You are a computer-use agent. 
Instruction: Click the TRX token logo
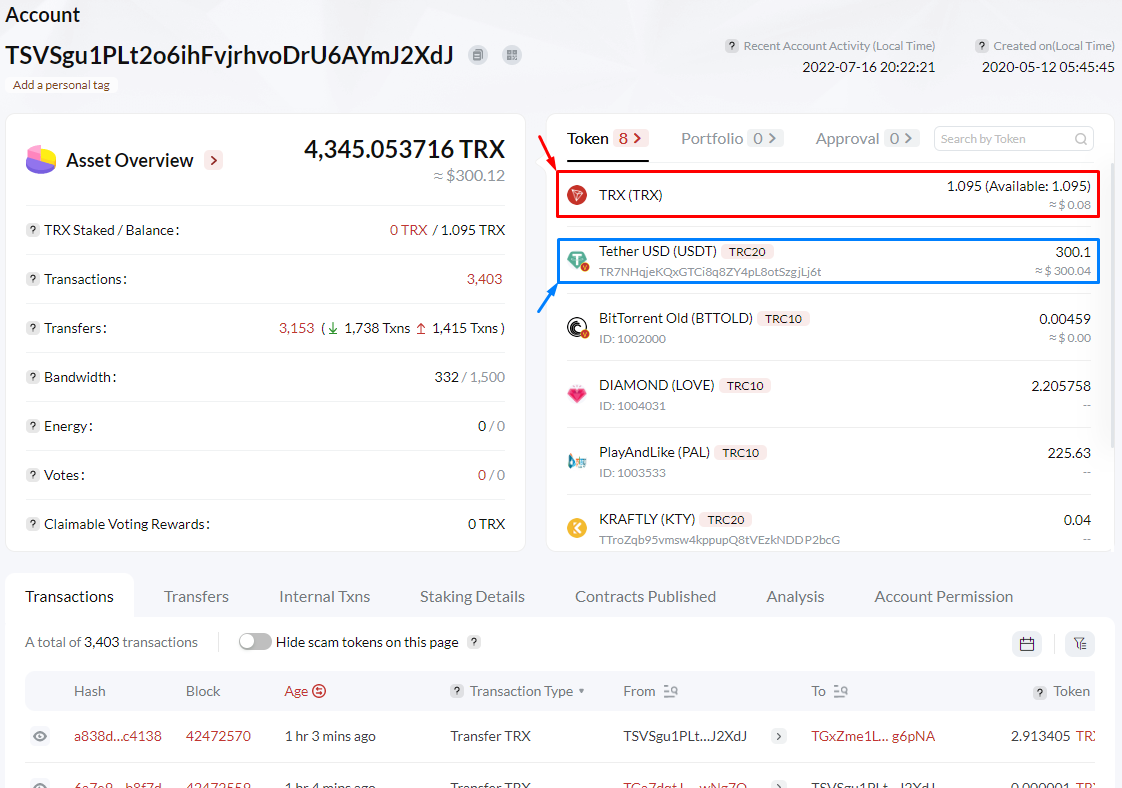(577, 195)
